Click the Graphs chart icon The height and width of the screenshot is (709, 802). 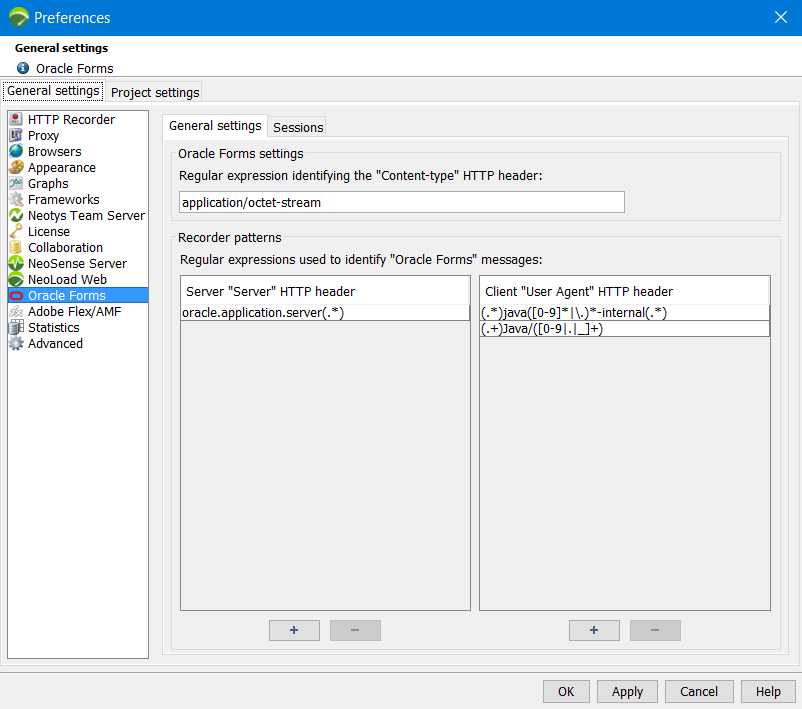pyautogui.click(x=16, y=183)
